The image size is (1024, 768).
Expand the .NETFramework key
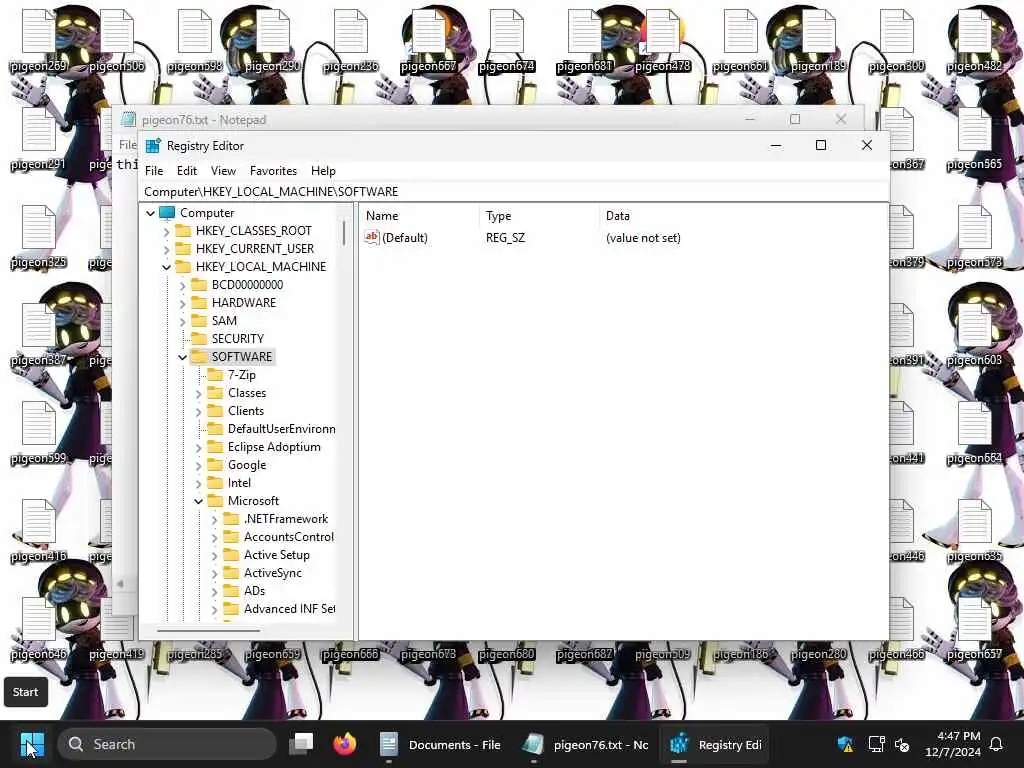click(x=215, y=520)
